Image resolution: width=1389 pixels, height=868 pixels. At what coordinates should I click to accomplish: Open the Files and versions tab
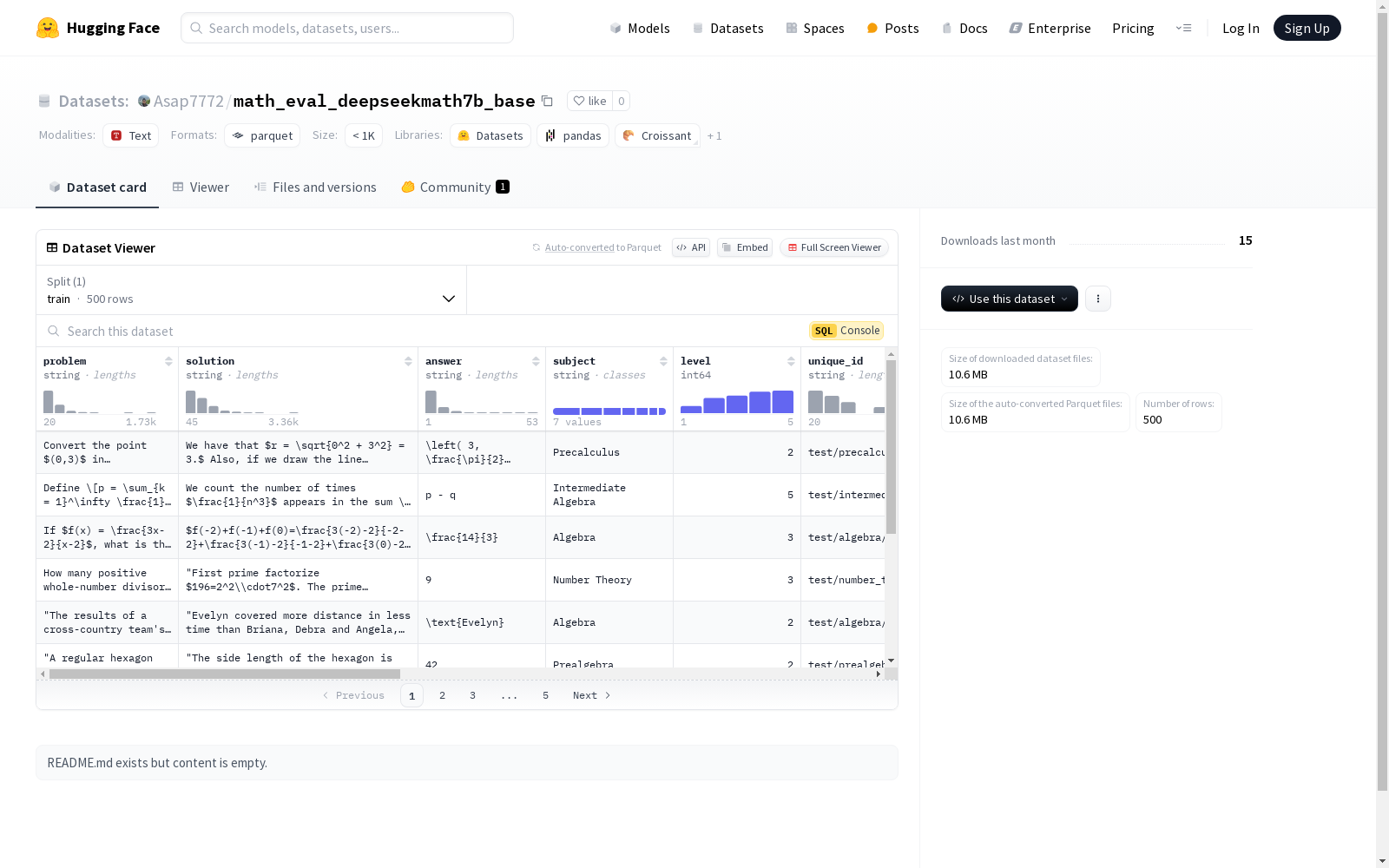[315, 187]
